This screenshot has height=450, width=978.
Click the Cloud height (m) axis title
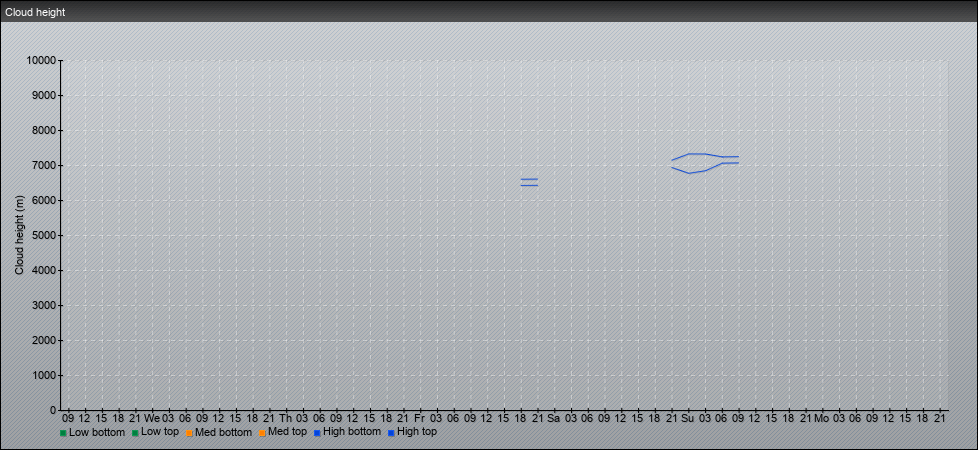tap(19, 235)
